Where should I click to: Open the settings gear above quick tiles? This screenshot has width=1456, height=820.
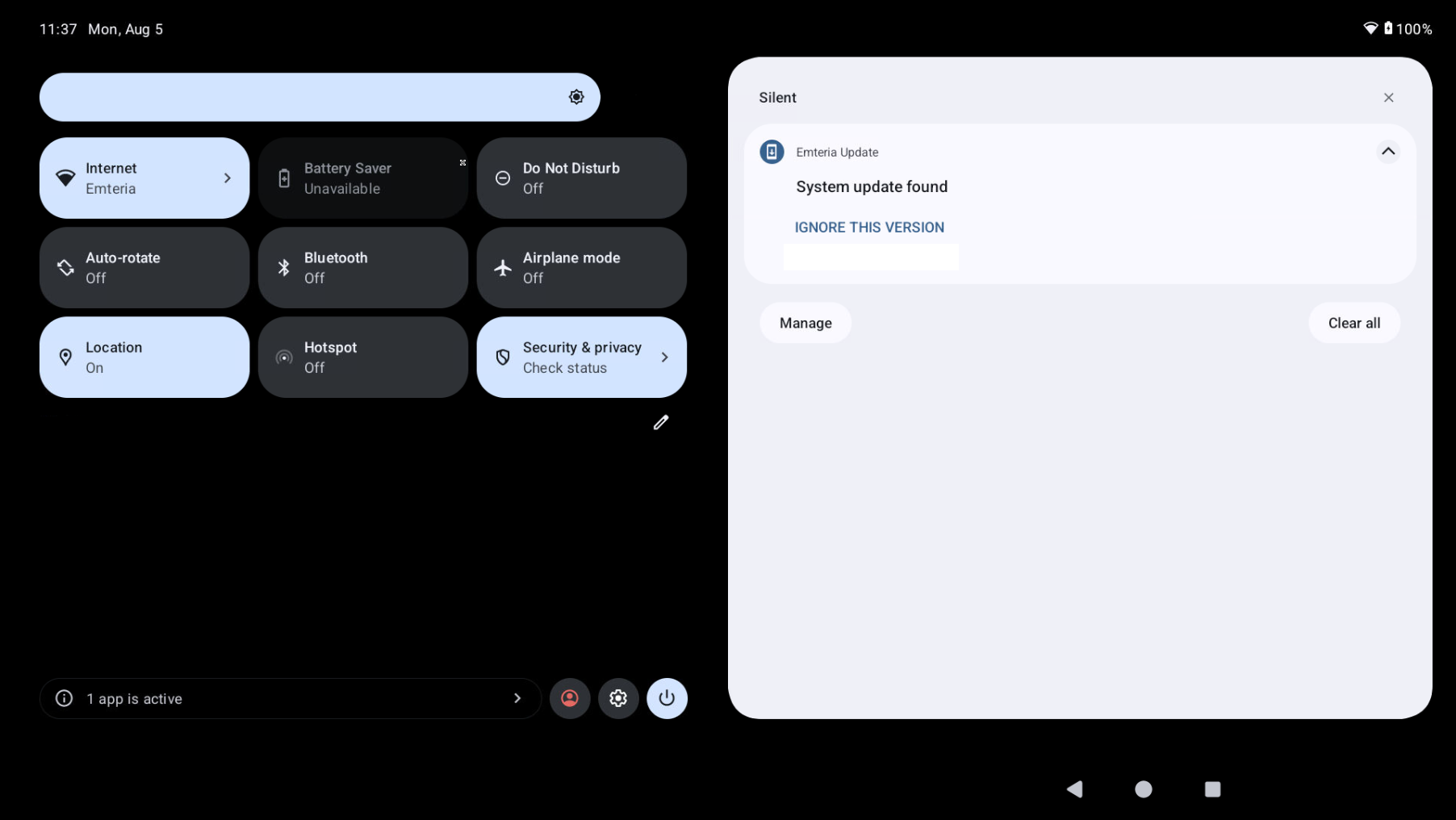pos(575,96)
